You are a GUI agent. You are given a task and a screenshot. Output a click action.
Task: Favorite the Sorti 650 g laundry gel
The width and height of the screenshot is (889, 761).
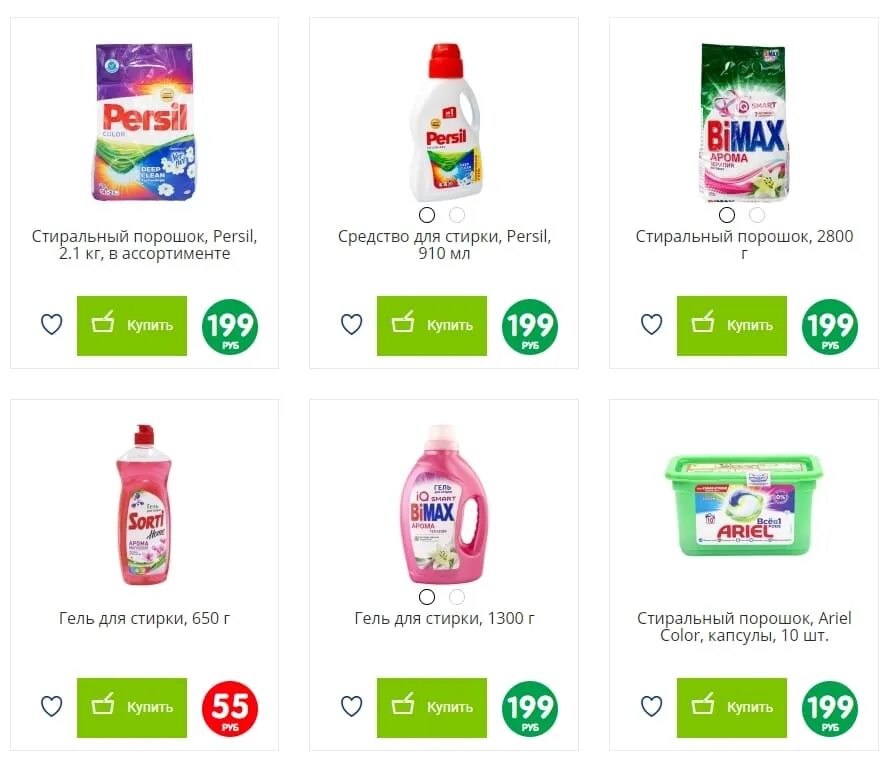(x=52, y=707)
